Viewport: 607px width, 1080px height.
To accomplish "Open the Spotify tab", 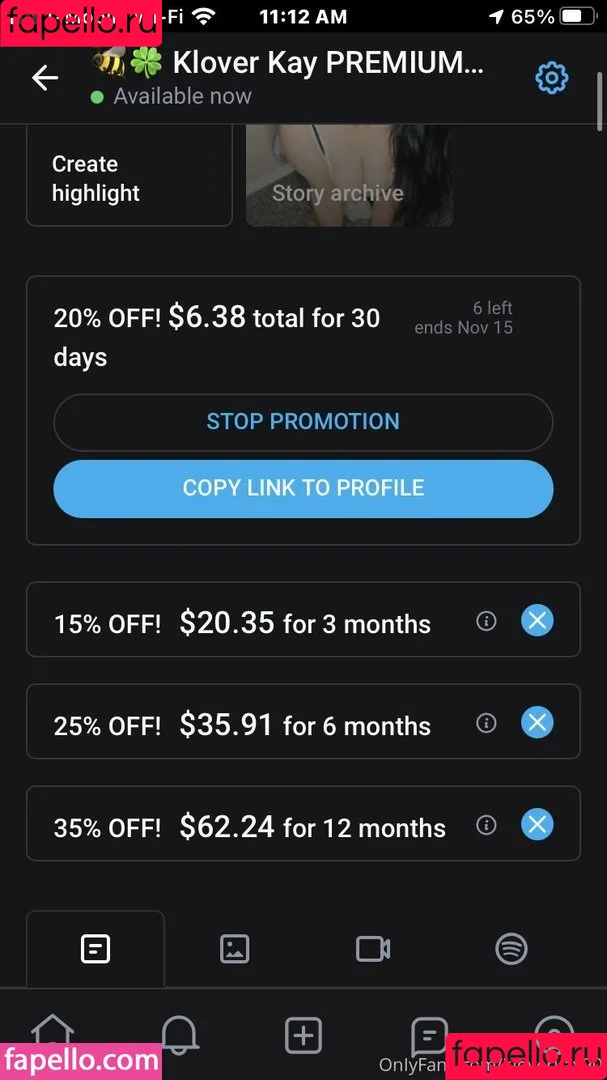I will pyautogui.click(x=512, y=949).
